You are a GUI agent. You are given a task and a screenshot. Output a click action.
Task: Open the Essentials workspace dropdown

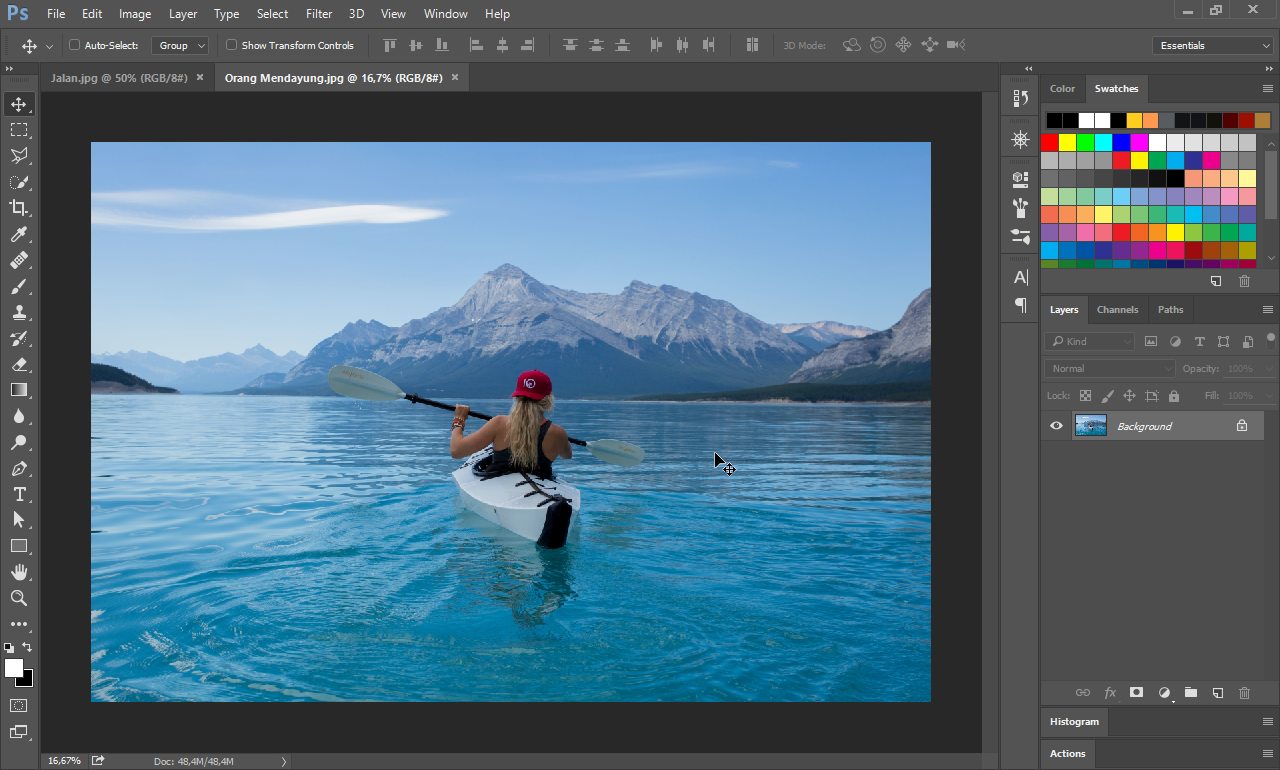point(1212,45)
